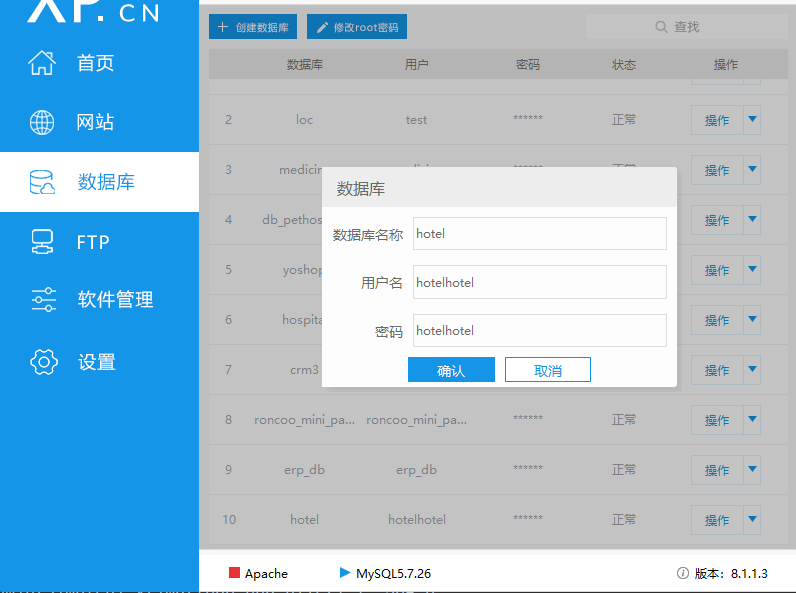Expand 操作 dropdown arrow for roncoo_mini_pa row
Viewport: 796px width, 593px height.
(x=752, y=420)
